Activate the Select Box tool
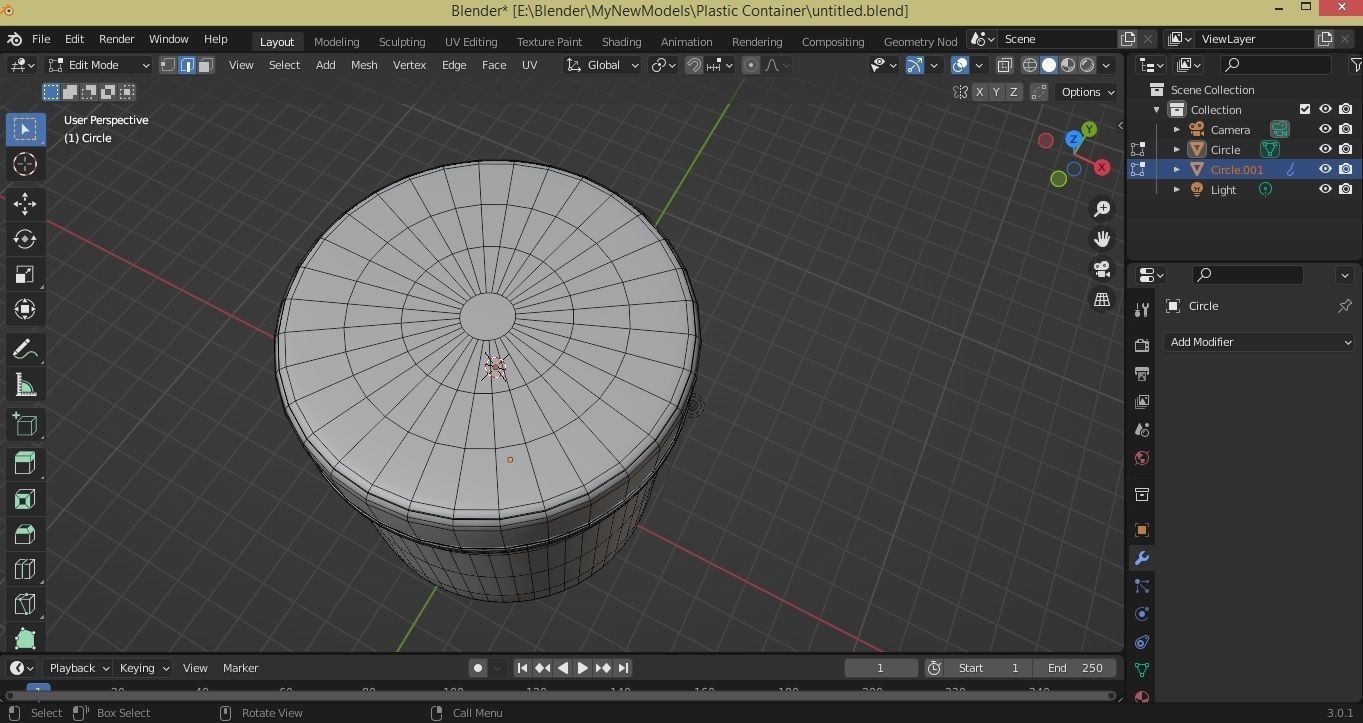1363x723 pixels. click(x=25, y=129)
